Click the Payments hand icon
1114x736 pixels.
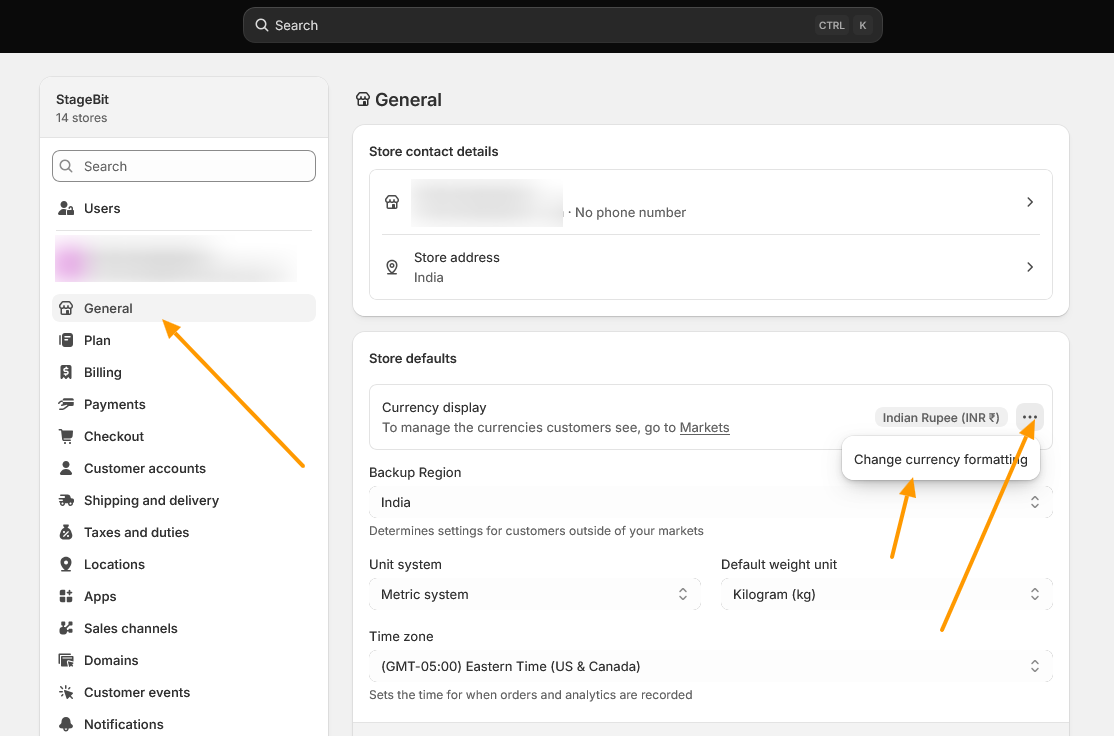click(66, 404)
